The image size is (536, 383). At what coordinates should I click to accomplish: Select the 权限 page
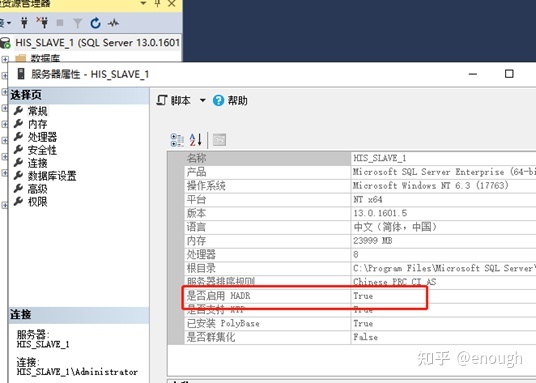pyautogui.click(x=38, y=202)
